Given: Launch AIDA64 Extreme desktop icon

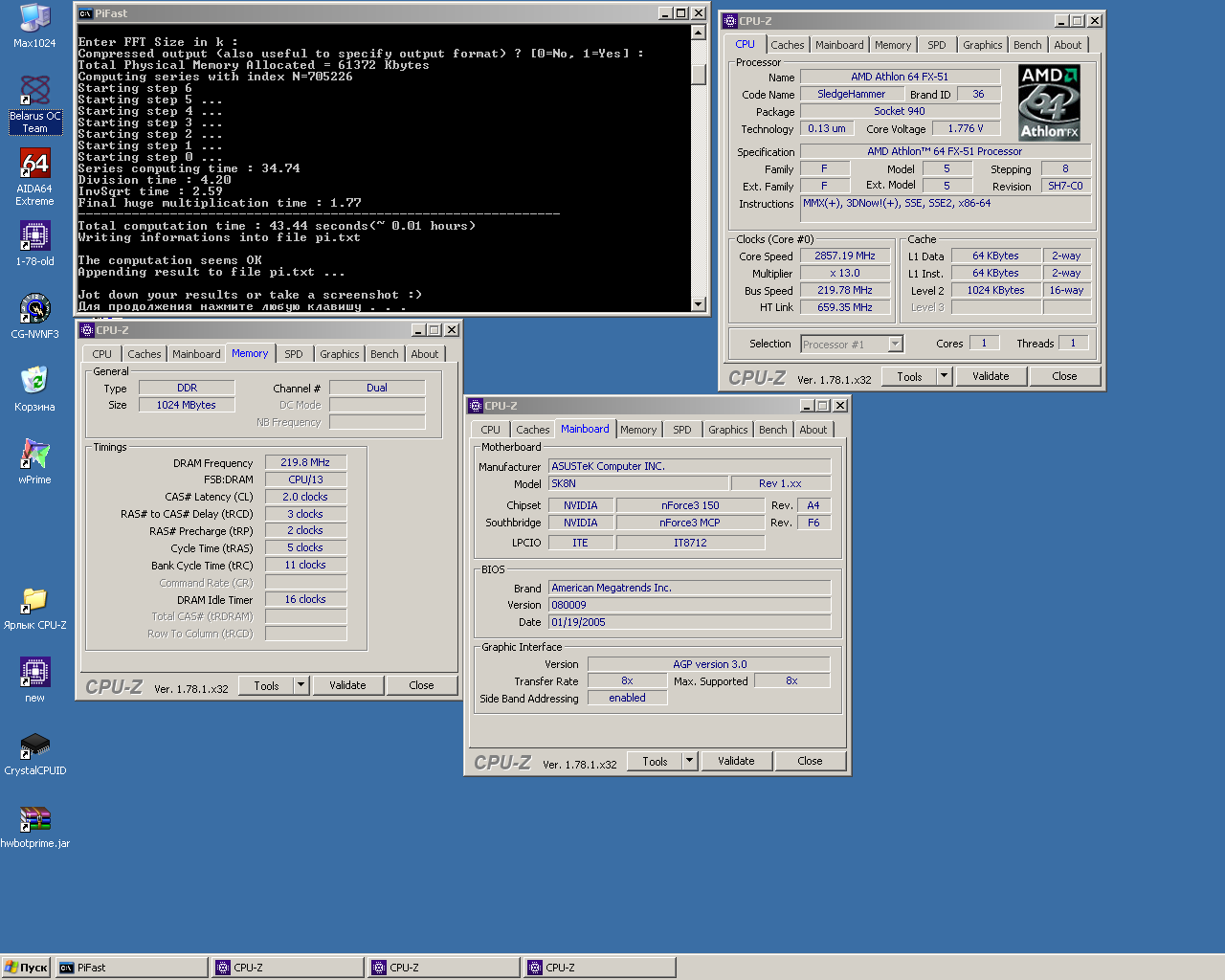Looking at the screenshot, I should tap(34, 177).
